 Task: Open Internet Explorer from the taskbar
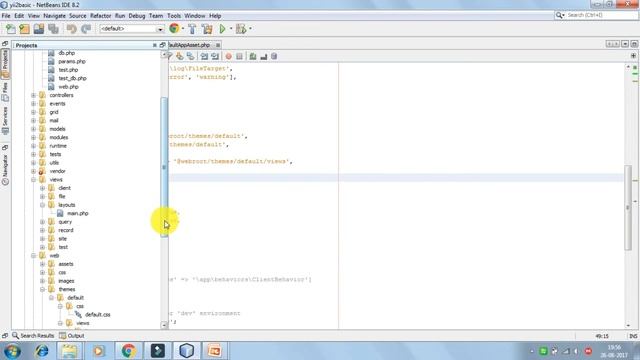point(41,351)
